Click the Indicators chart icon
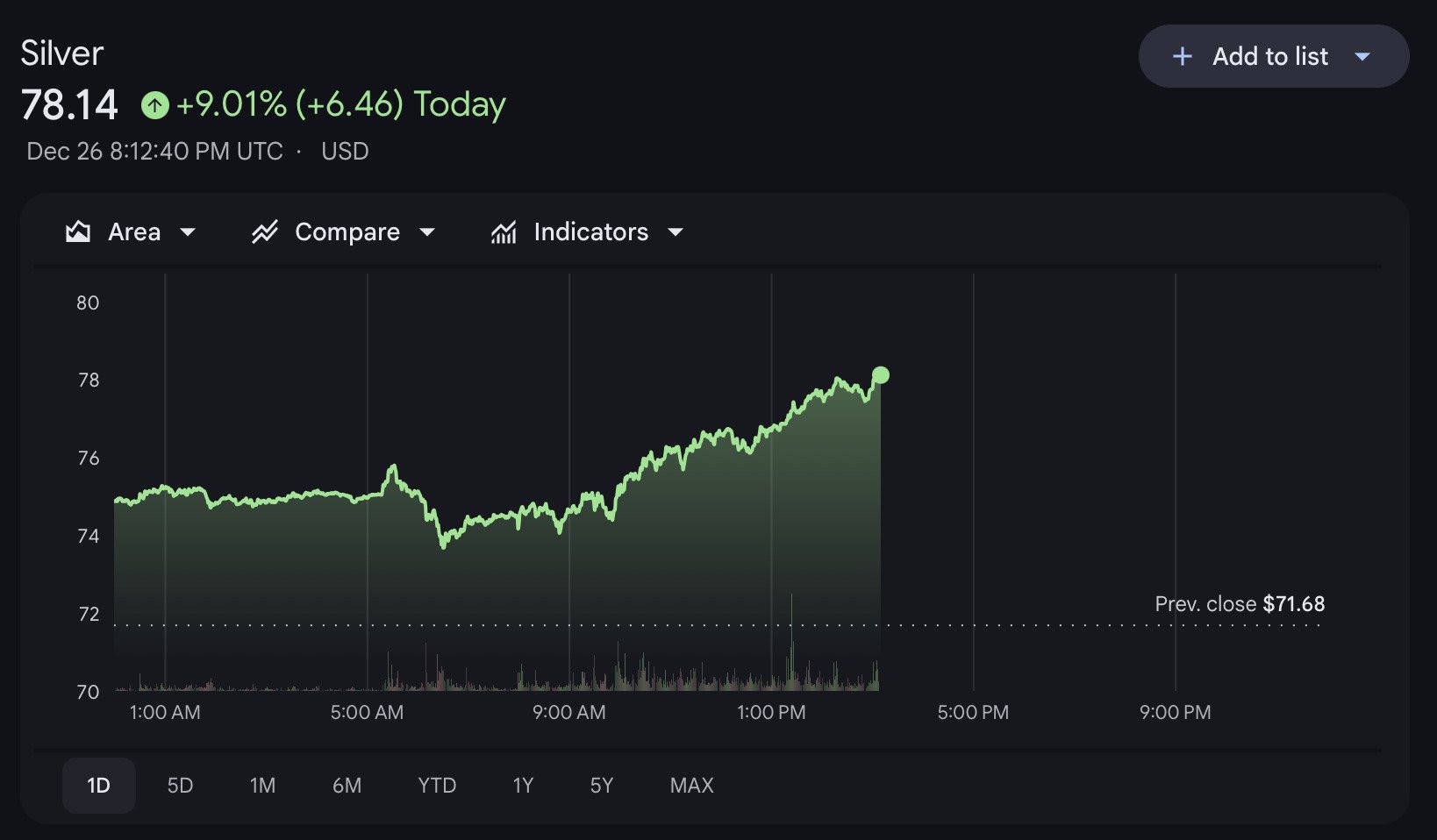Screen dimensions: 1437x840 point(504,231)
